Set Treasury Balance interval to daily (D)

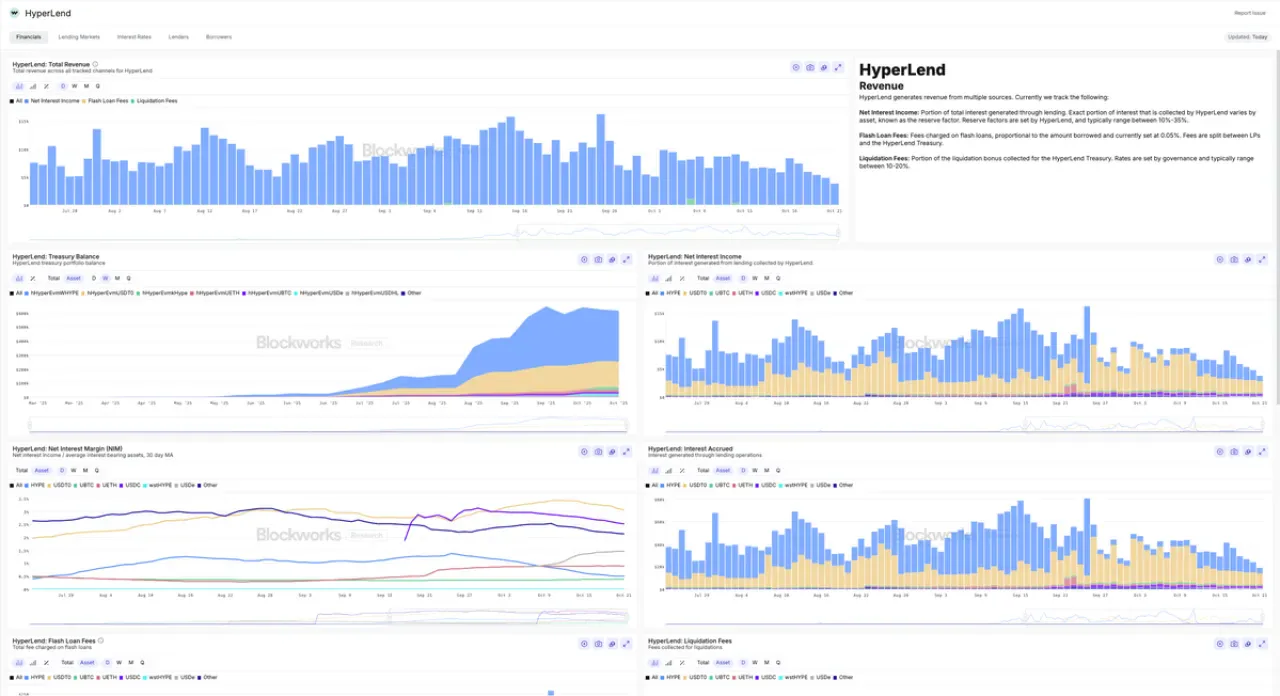[94, 278]
